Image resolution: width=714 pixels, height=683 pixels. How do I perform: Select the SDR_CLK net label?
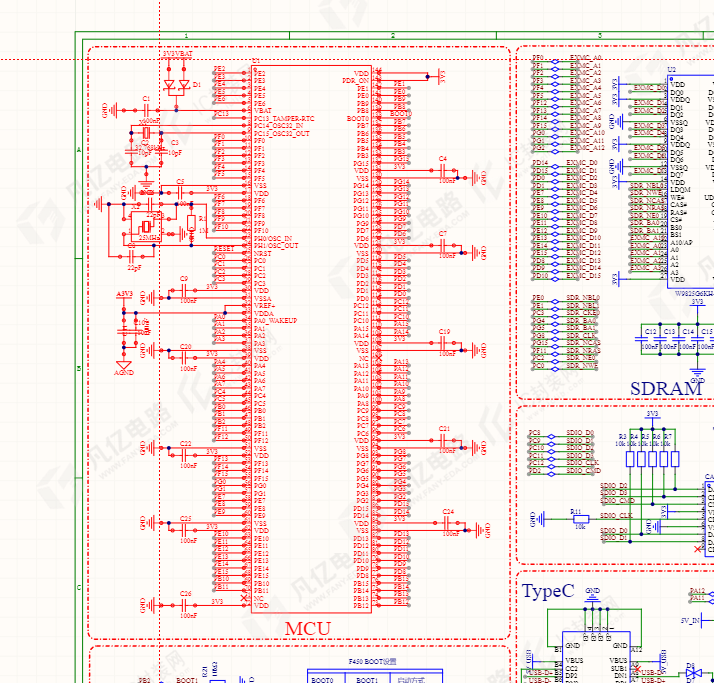point(581,335)
